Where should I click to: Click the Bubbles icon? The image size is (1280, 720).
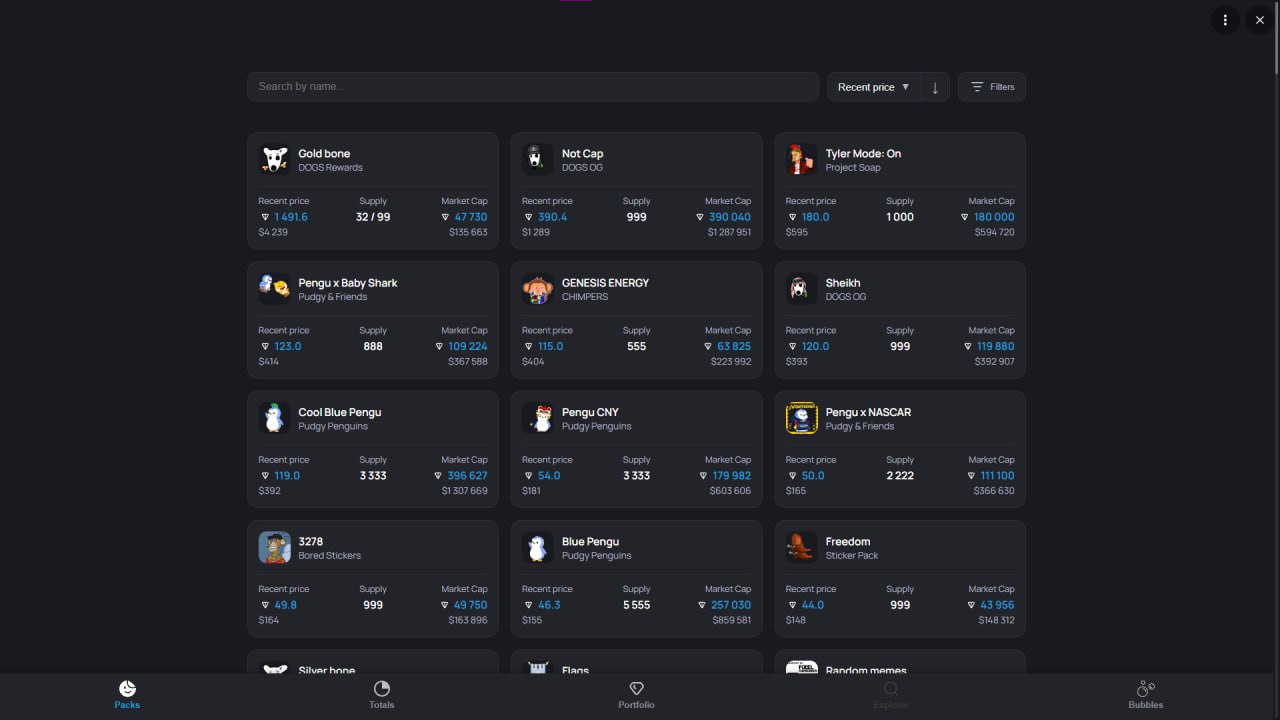click(x=1146, y=688)
